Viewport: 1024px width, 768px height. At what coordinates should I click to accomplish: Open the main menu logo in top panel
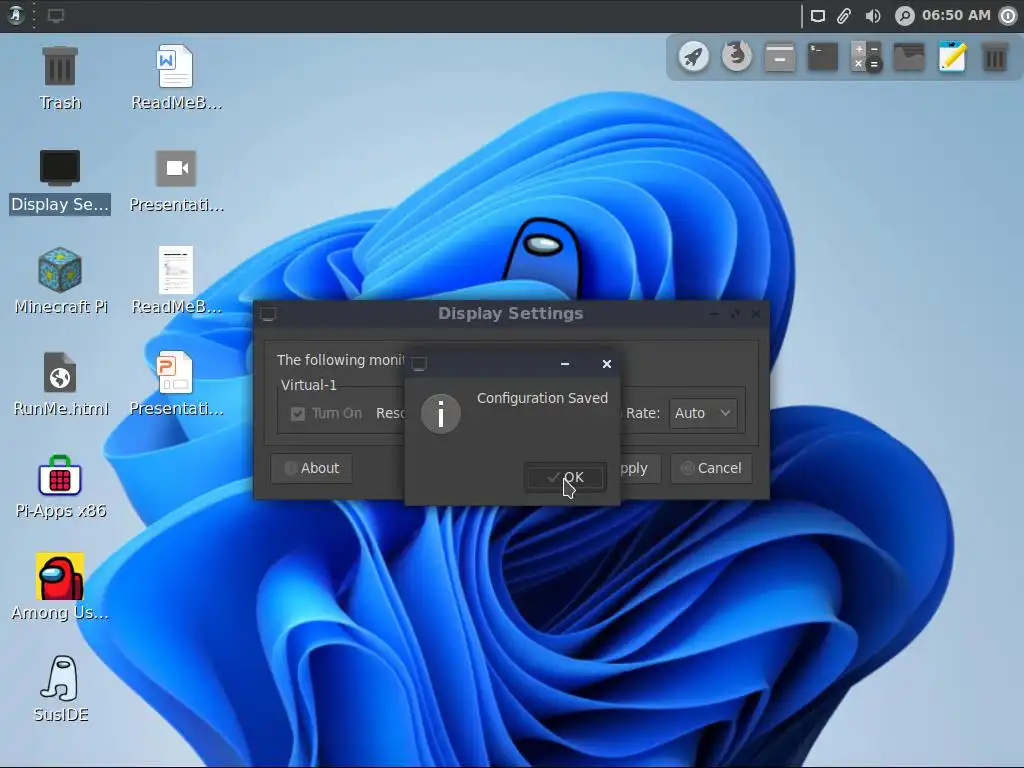[x=16, y=15]
